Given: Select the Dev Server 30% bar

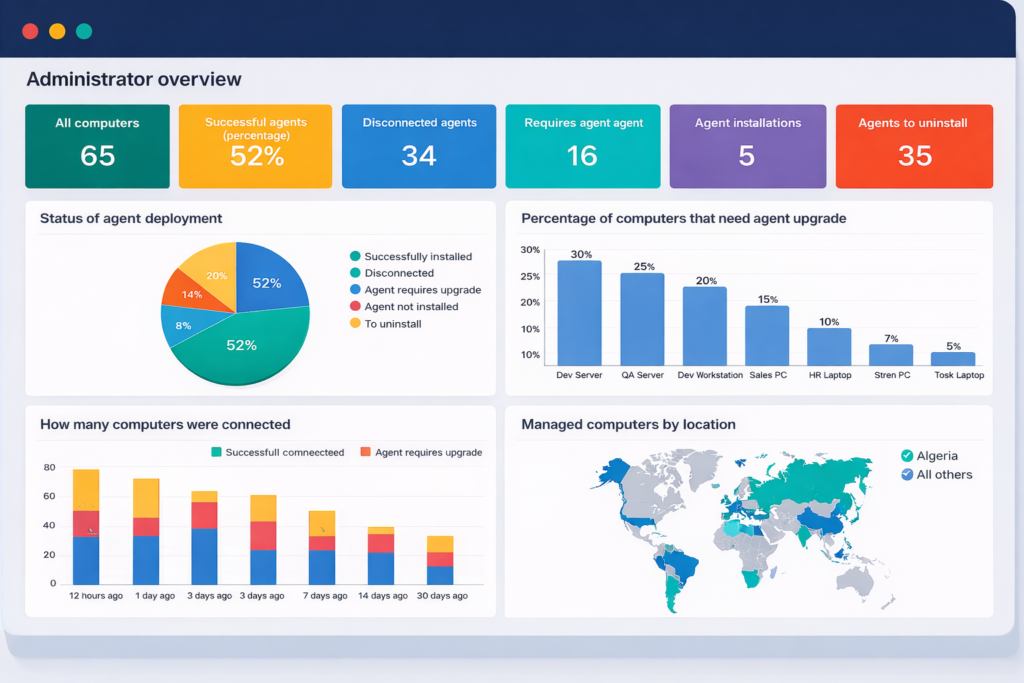Looking at the screenshot, I should pos(579,313).
